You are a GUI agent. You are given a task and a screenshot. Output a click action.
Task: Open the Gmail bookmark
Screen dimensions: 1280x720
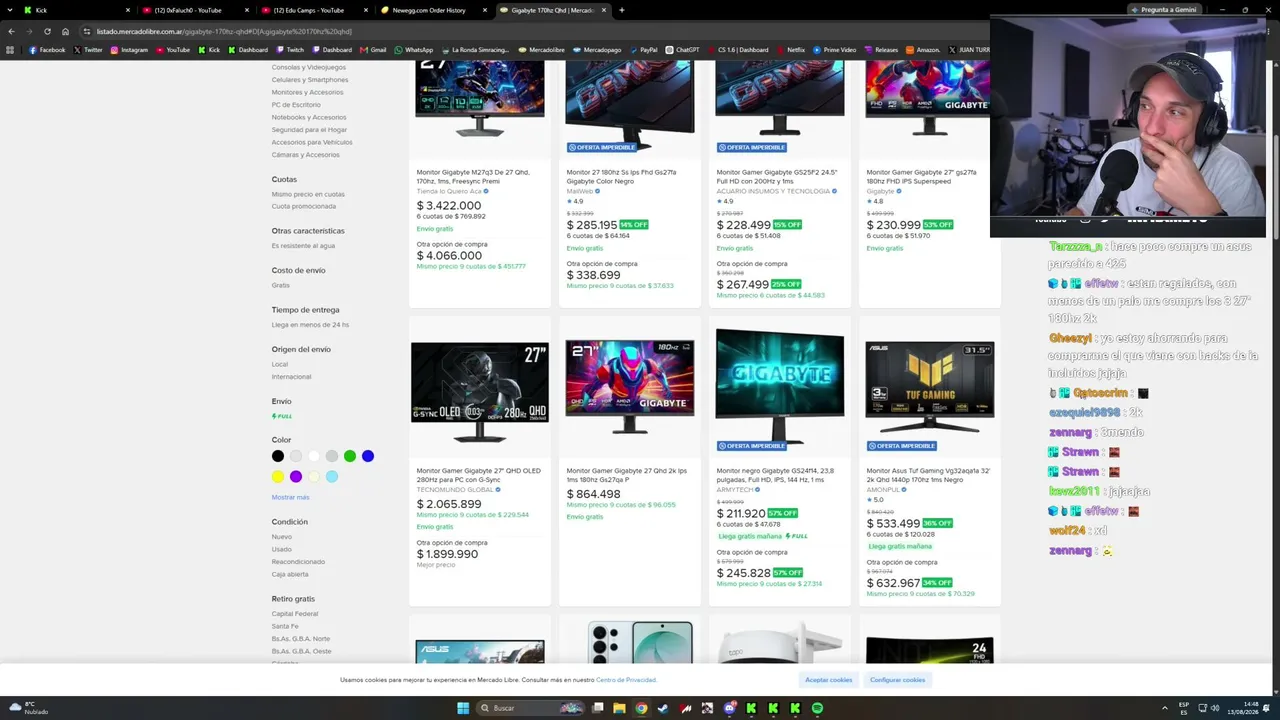374,50
